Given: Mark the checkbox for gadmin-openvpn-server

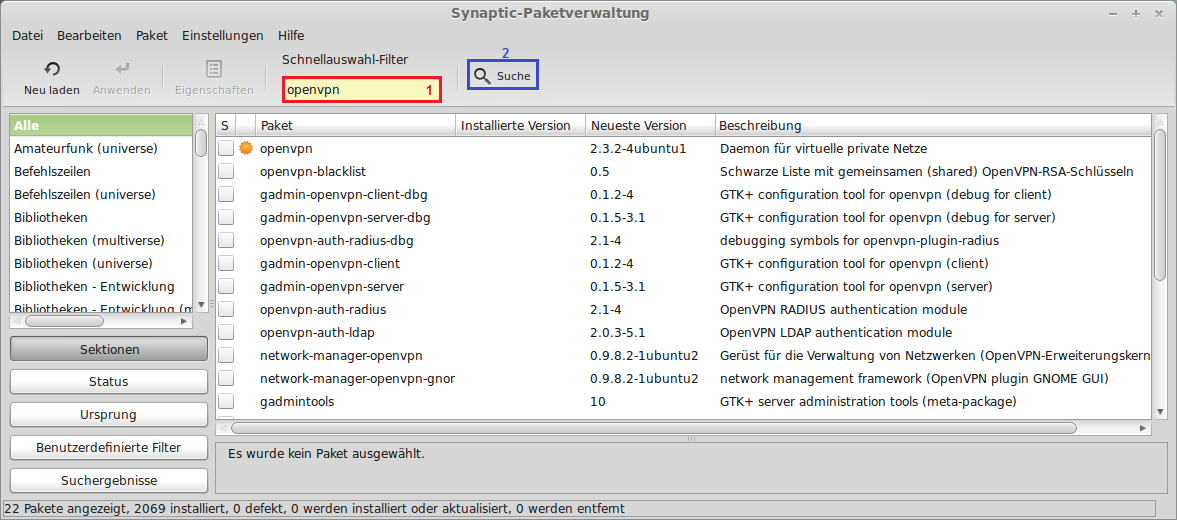Looking at the screenshot, I should (x=226, y=287).
